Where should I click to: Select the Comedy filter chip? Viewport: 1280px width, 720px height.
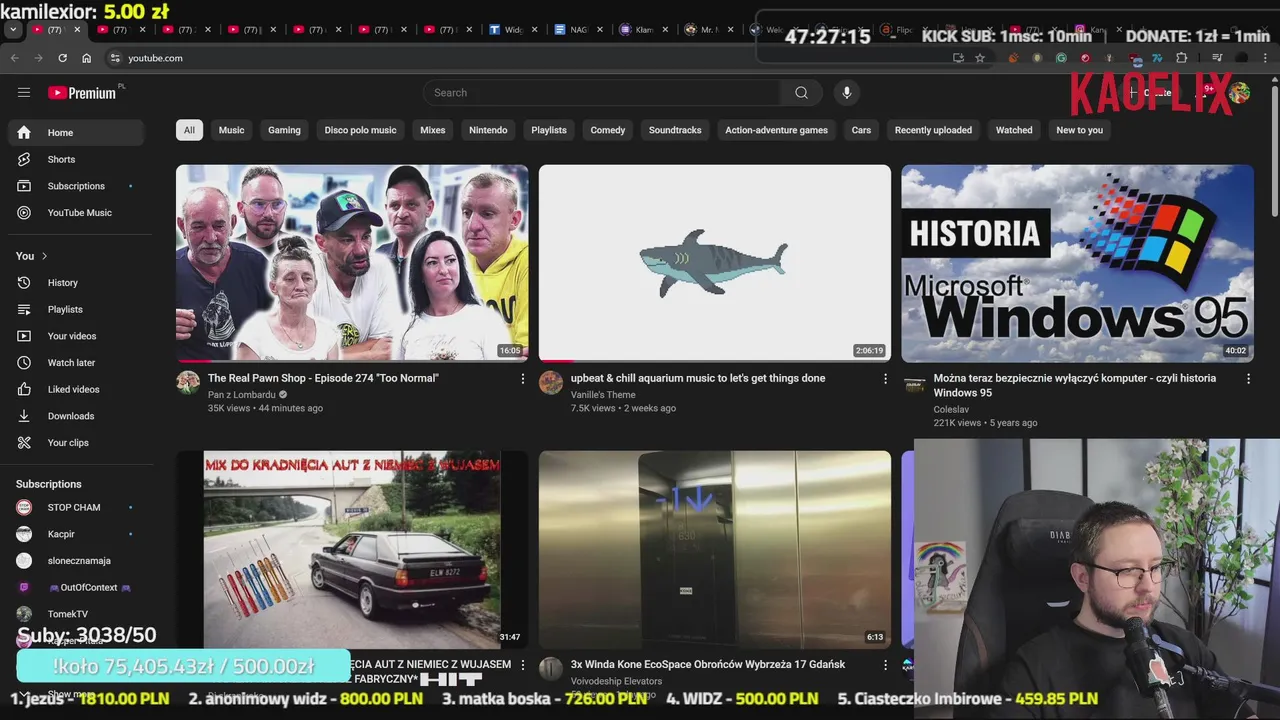[607, 130]
